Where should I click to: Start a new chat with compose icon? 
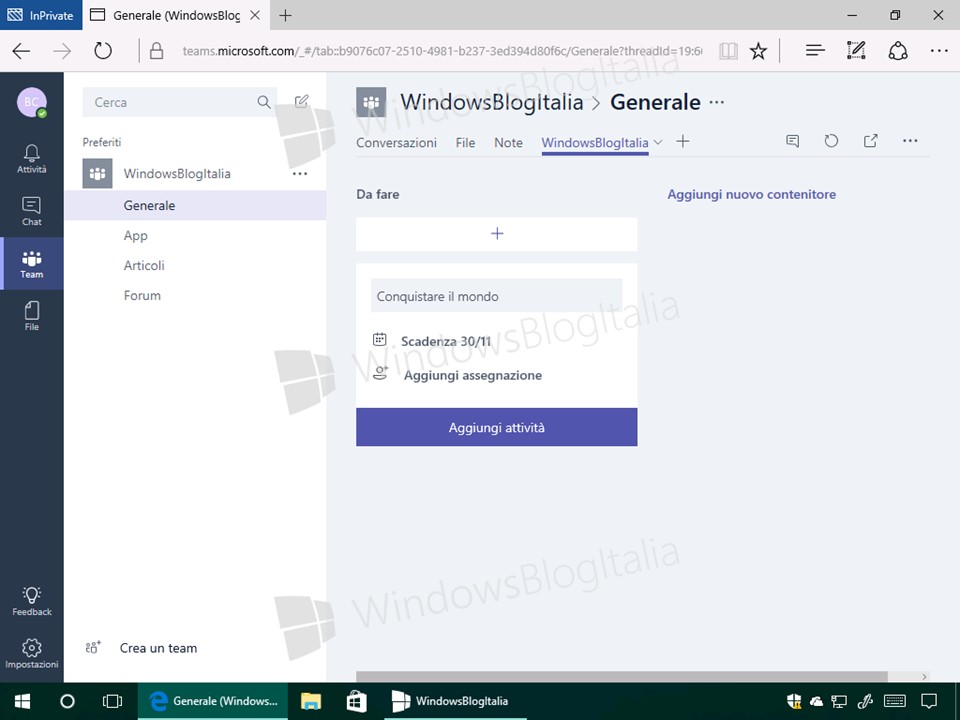(301, 101)
